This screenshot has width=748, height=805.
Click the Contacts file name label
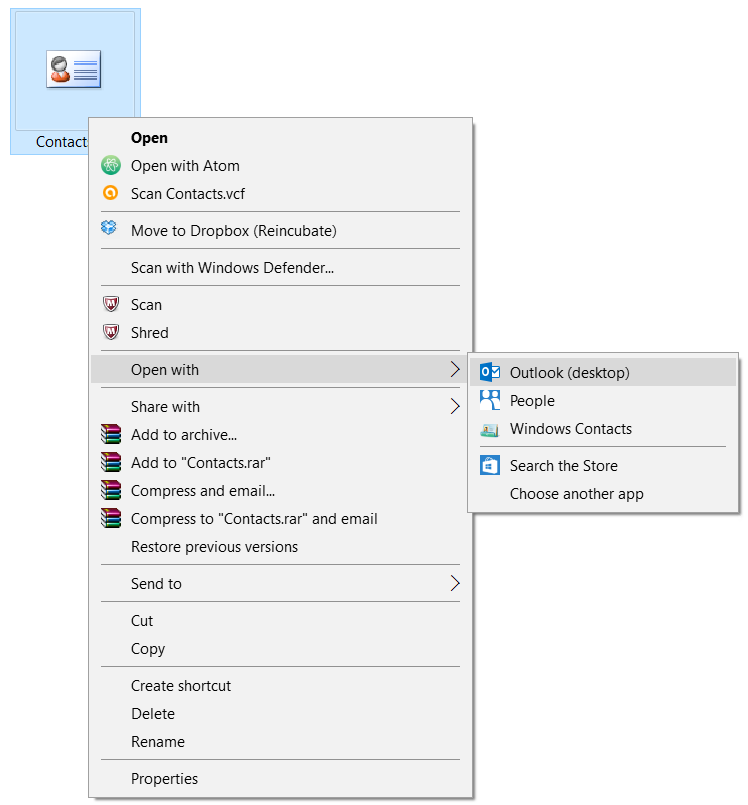(x=62, y=141)
